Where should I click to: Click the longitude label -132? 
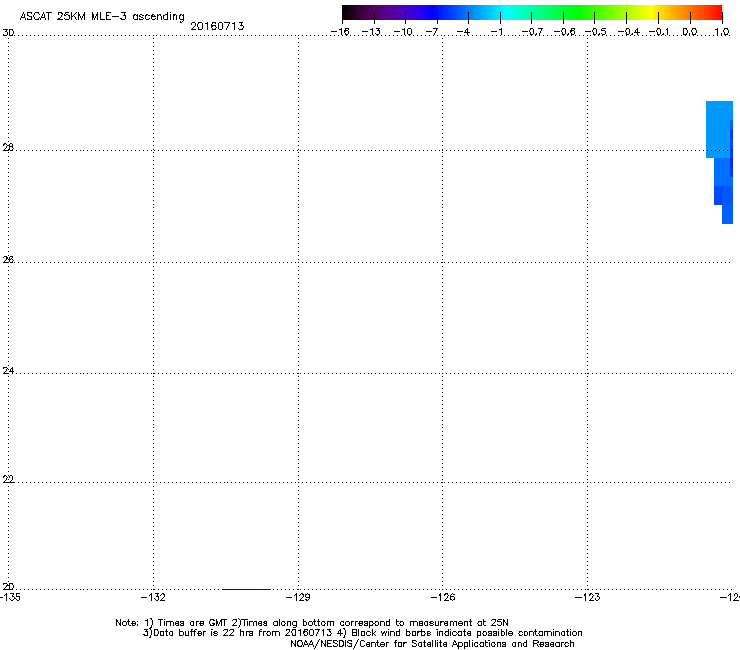(x=153, y=597)
